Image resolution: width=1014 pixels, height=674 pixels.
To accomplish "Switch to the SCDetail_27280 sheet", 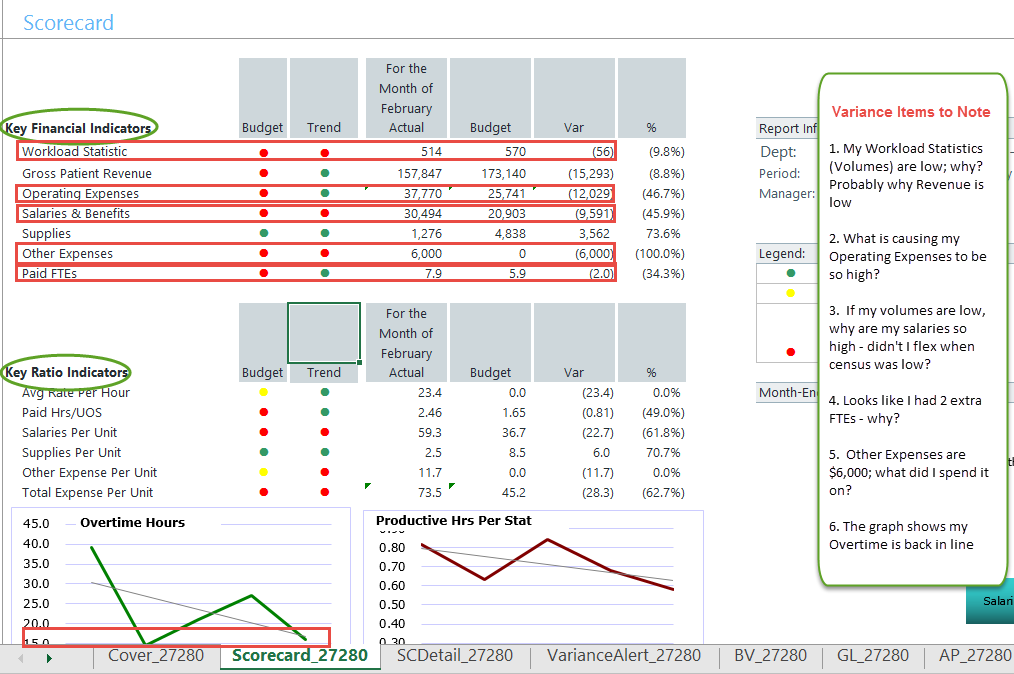I will pyautogui.click(x=454, y=656).
